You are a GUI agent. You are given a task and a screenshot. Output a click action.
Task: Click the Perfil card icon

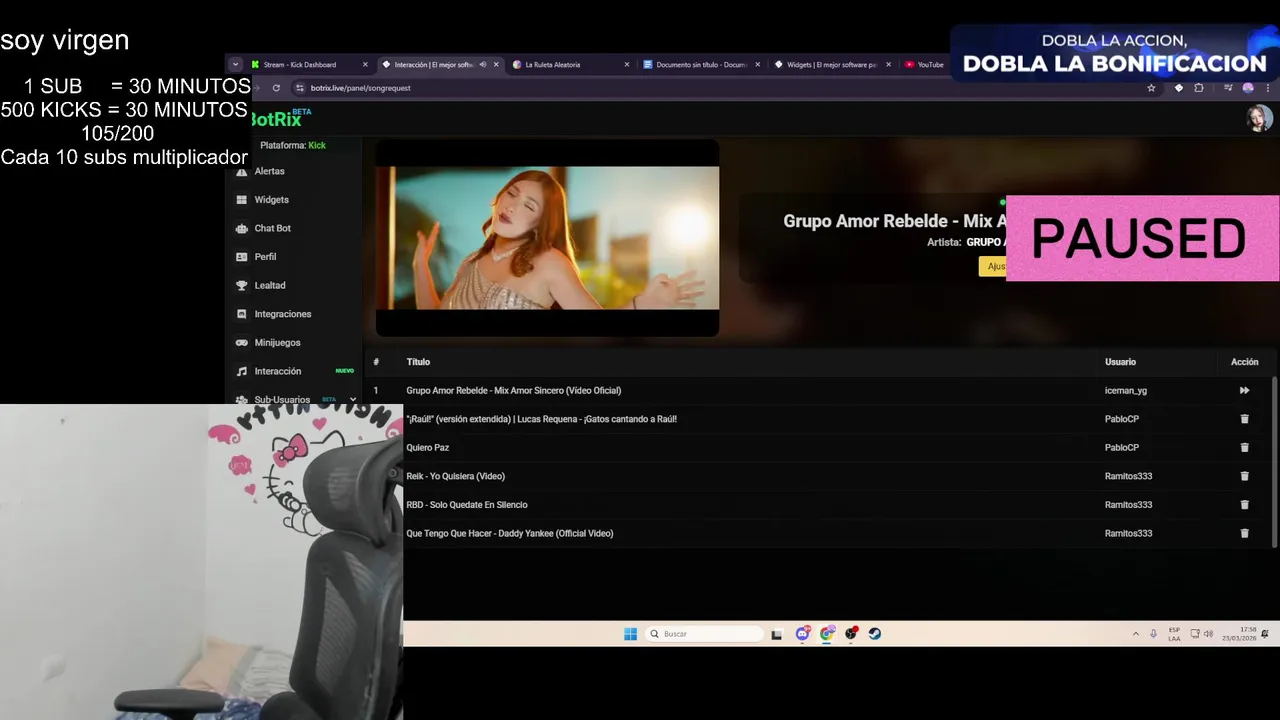click(x=241, y=257)
